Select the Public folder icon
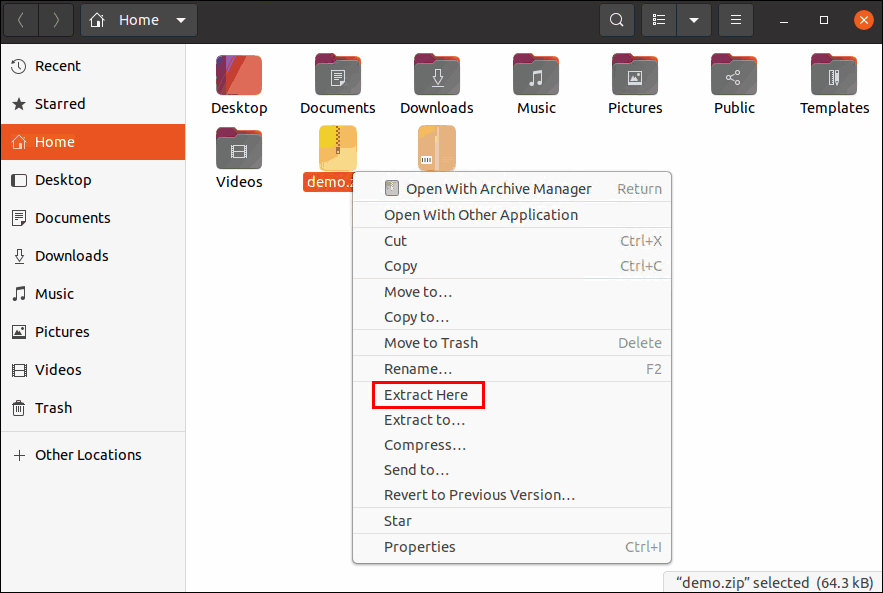 coord(734,75)
